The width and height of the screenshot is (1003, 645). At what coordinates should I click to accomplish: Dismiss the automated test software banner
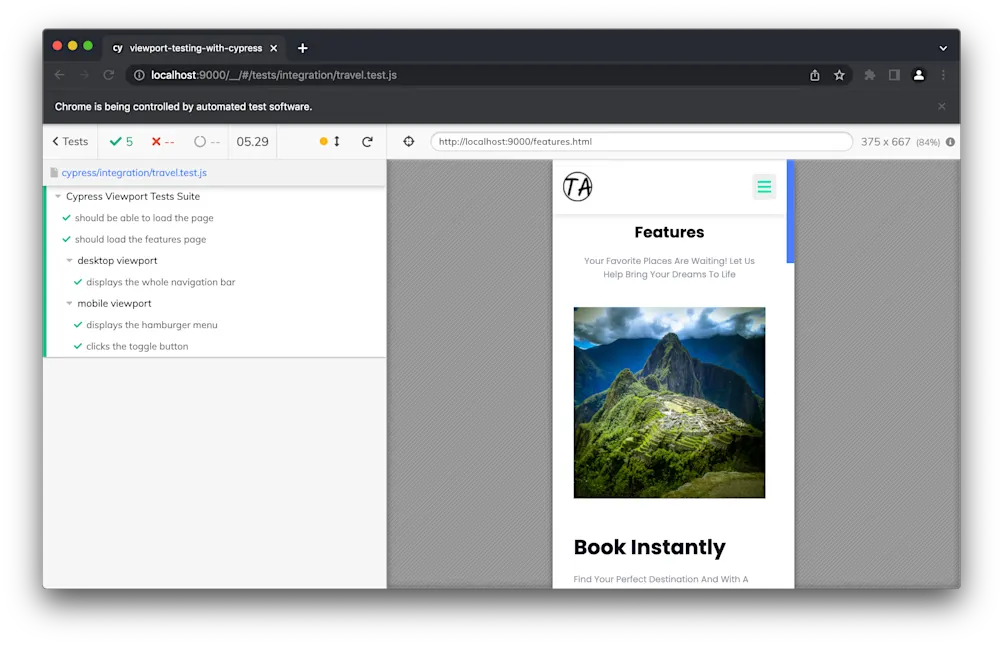(x=942, y=106)
